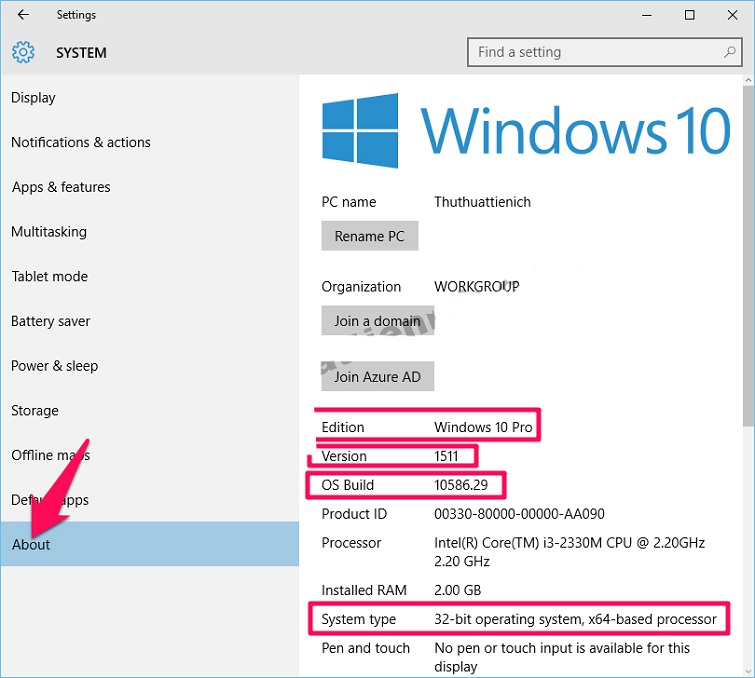Select the About sidebar item
Image resolution: width=755 pixels, height=678 pixels.
tap(31, 545)
